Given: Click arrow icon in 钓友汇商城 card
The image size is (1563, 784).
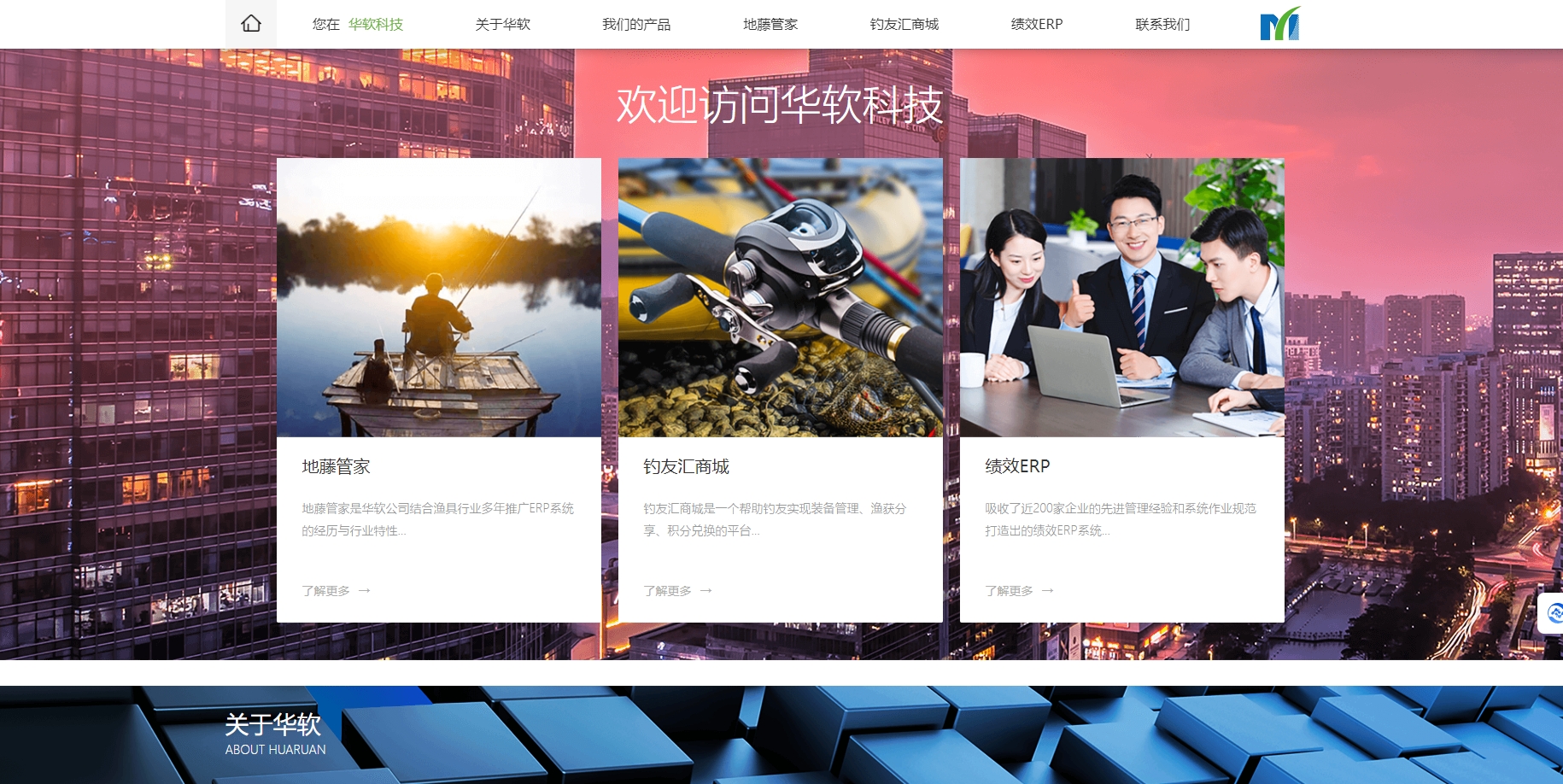Looking at the screenshot, I should pos(706,591).
